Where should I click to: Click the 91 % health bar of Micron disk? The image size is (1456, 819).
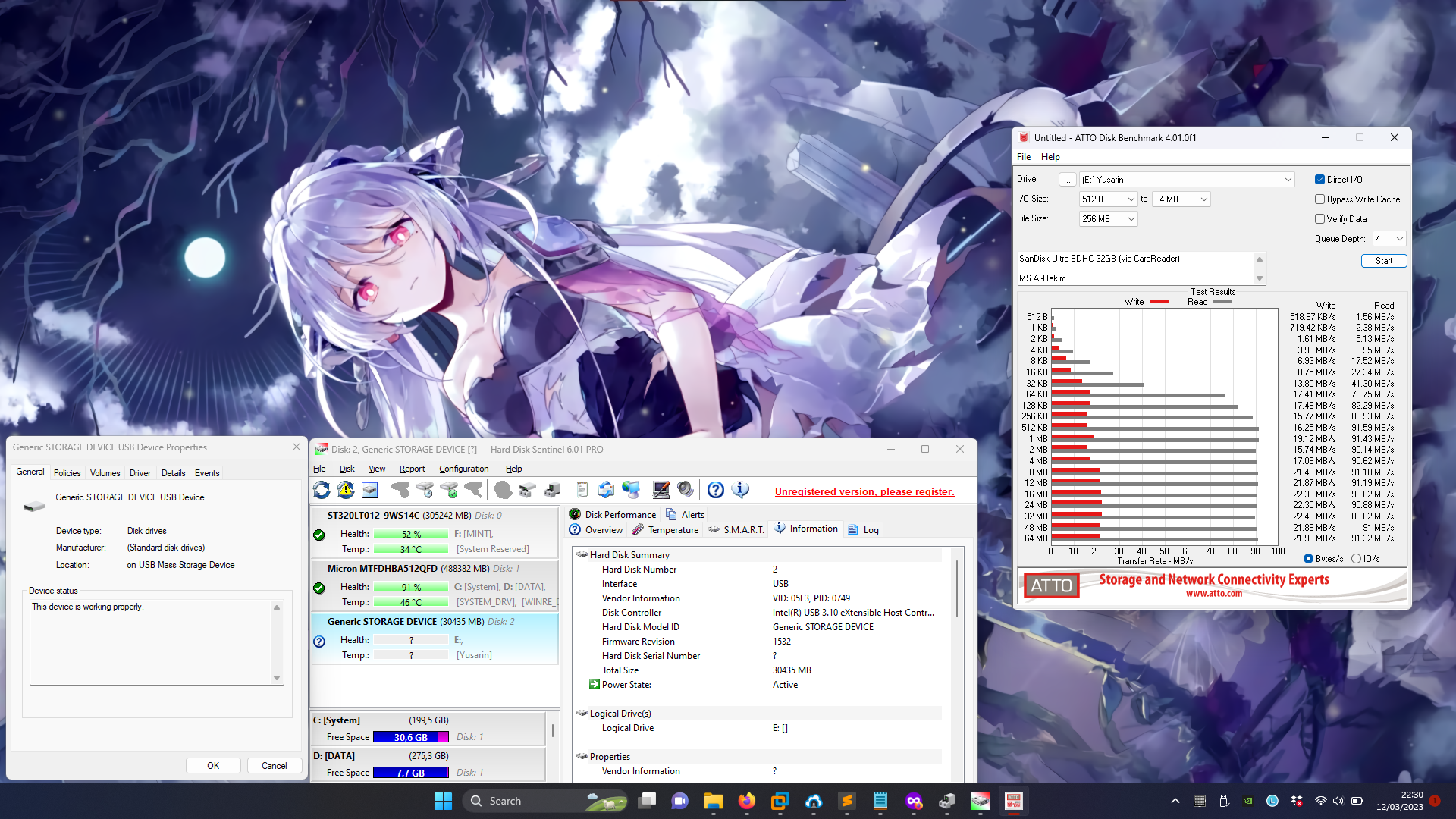[411, 587]
